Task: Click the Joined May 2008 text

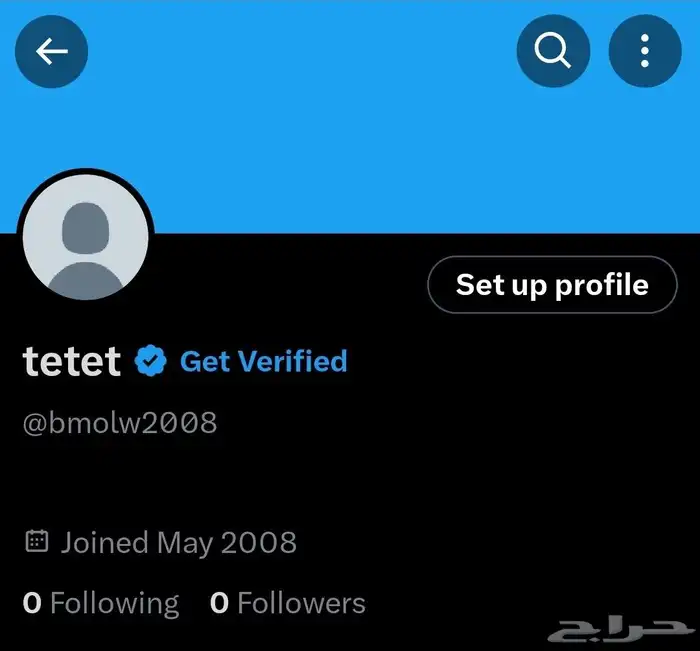Action: [178, 542]
